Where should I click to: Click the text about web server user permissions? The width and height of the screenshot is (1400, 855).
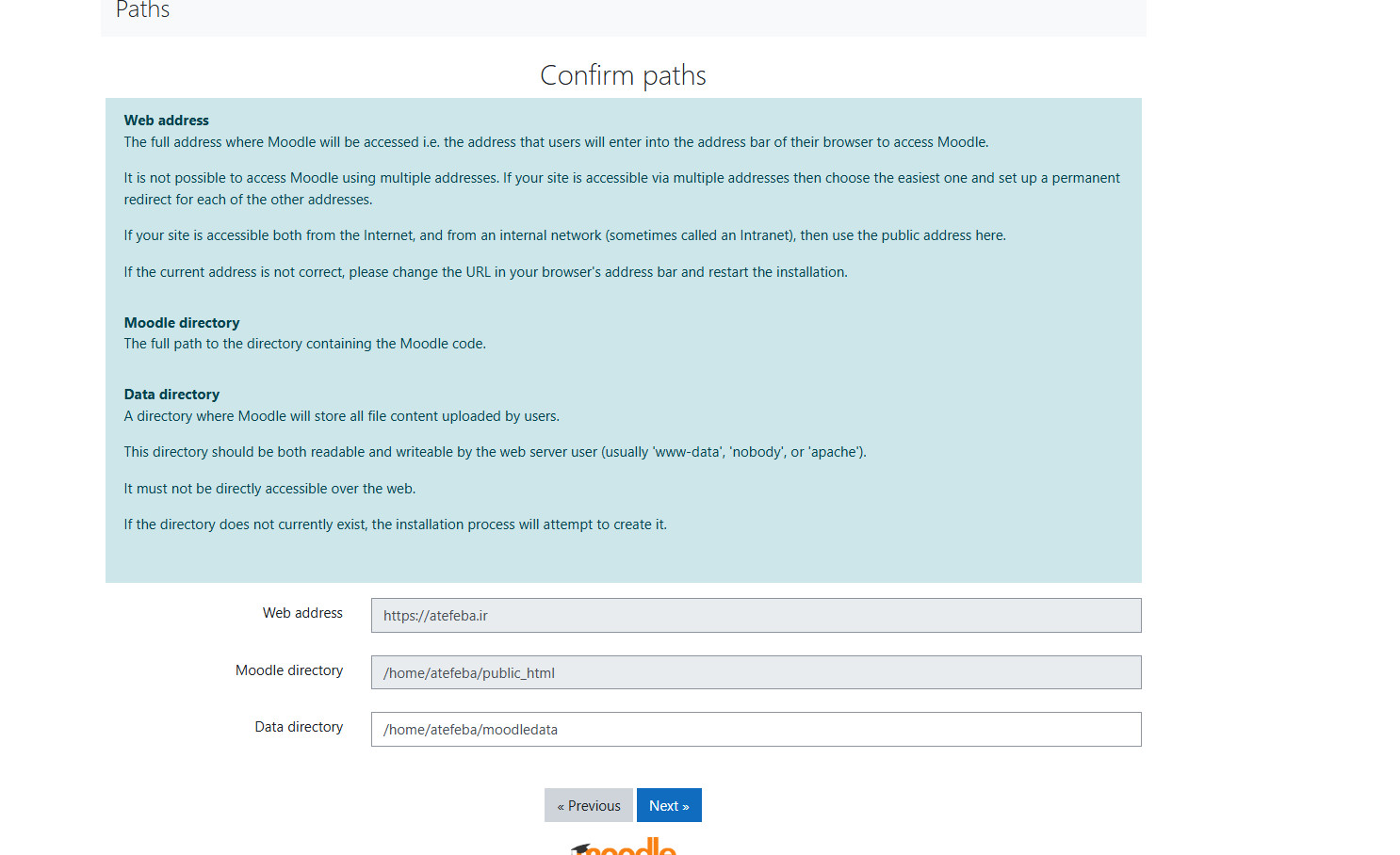tap(495, 451)
